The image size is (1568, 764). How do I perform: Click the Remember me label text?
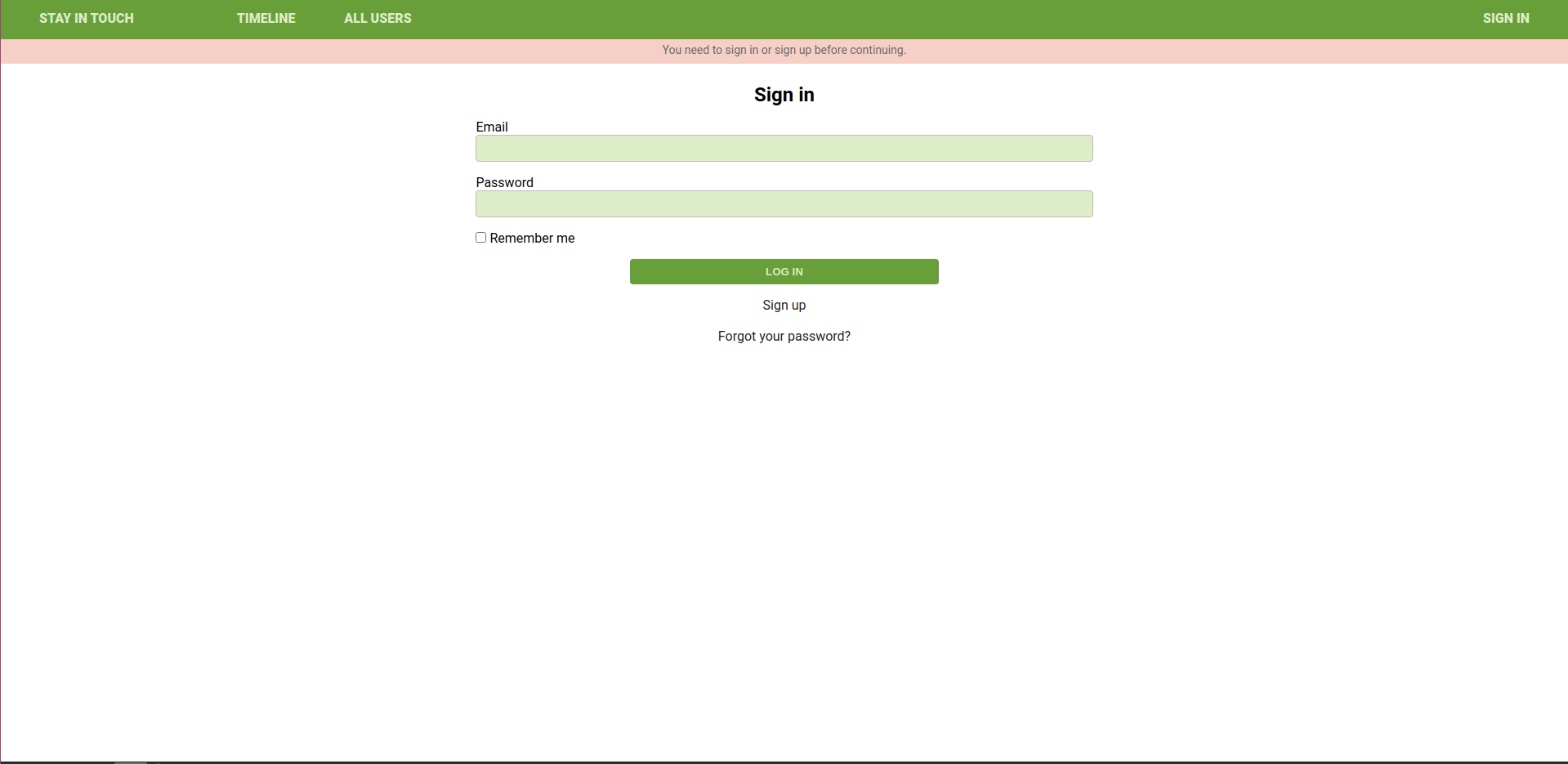[532, 239]
